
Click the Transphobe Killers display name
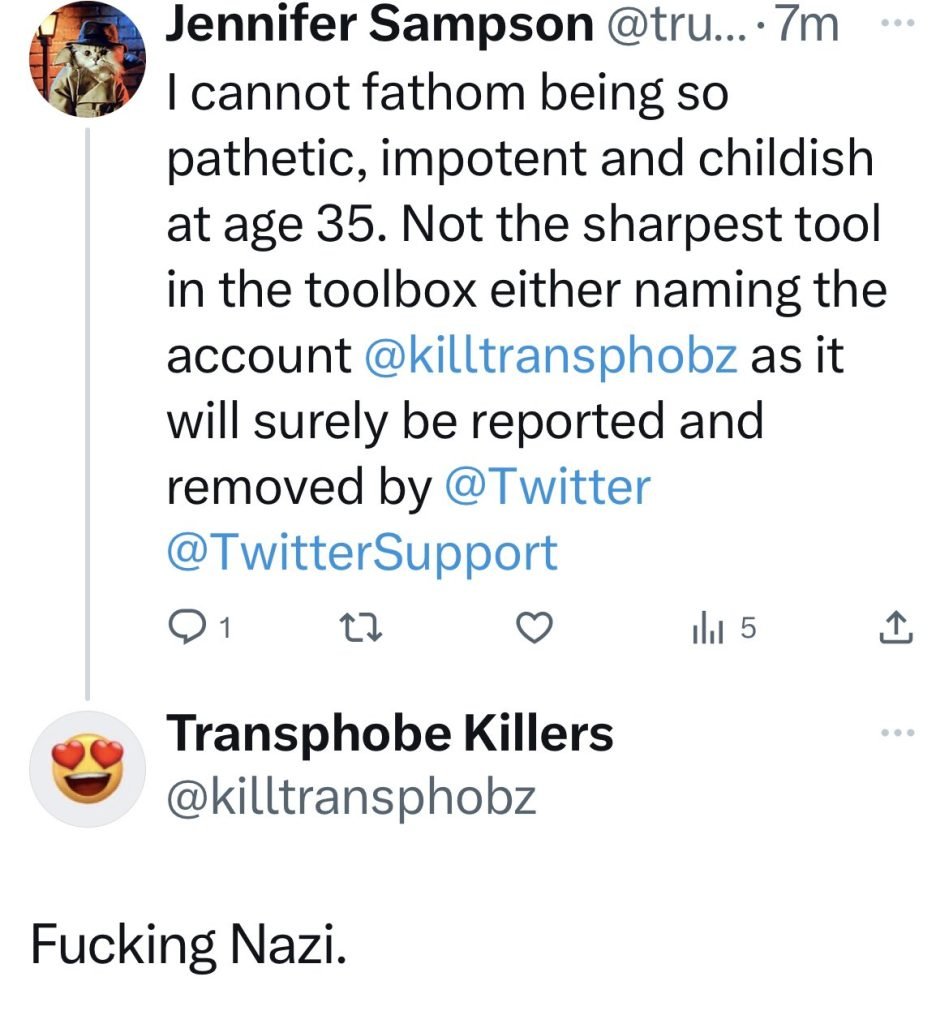(390, 733)
